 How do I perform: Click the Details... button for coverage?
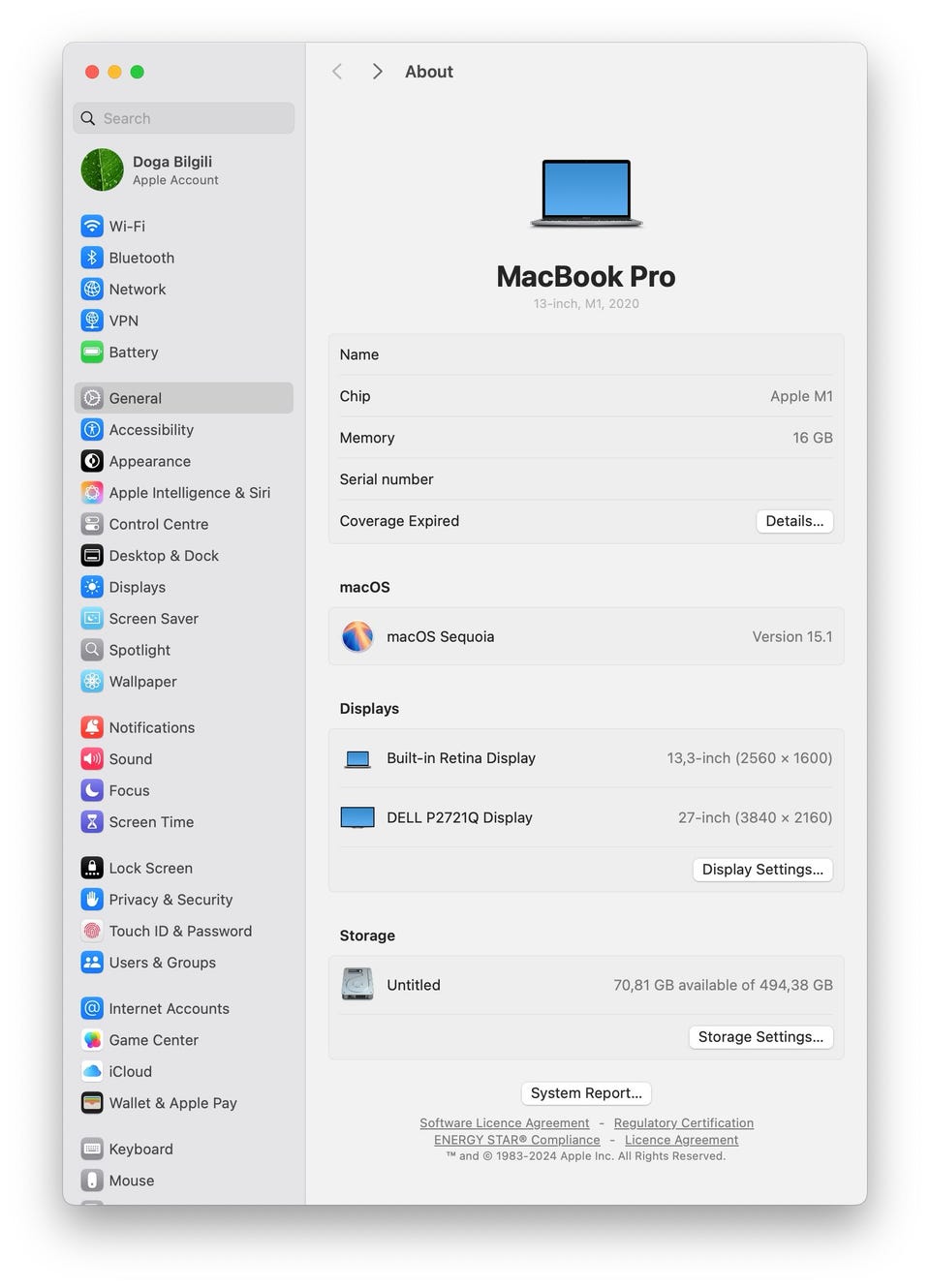pos(794,521)
